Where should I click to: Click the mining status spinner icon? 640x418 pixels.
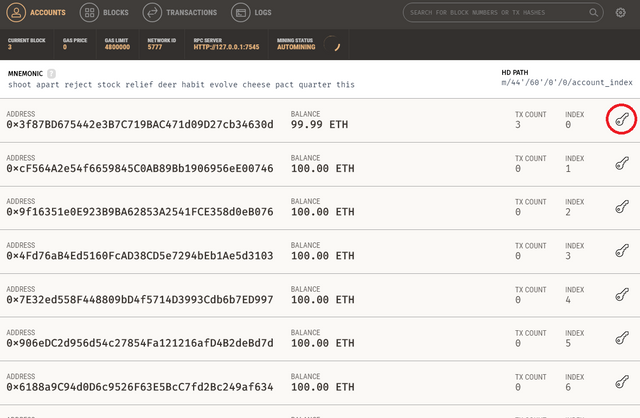[332, 44]
